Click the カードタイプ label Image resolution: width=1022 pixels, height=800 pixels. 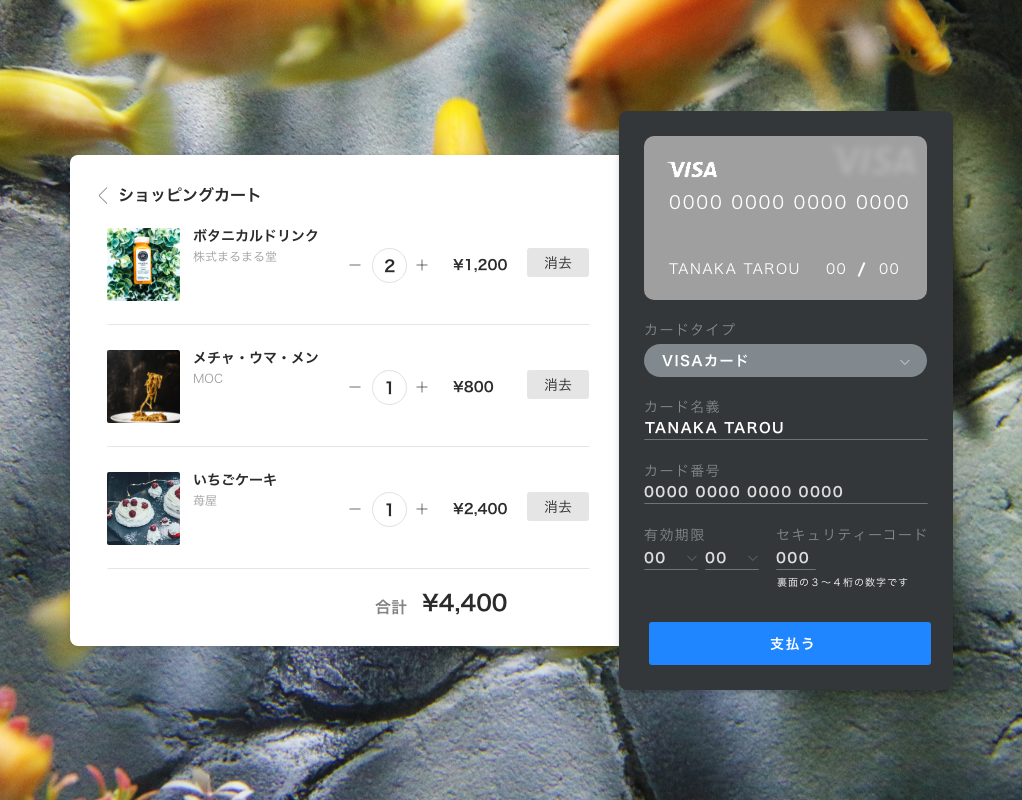(690, 330)
